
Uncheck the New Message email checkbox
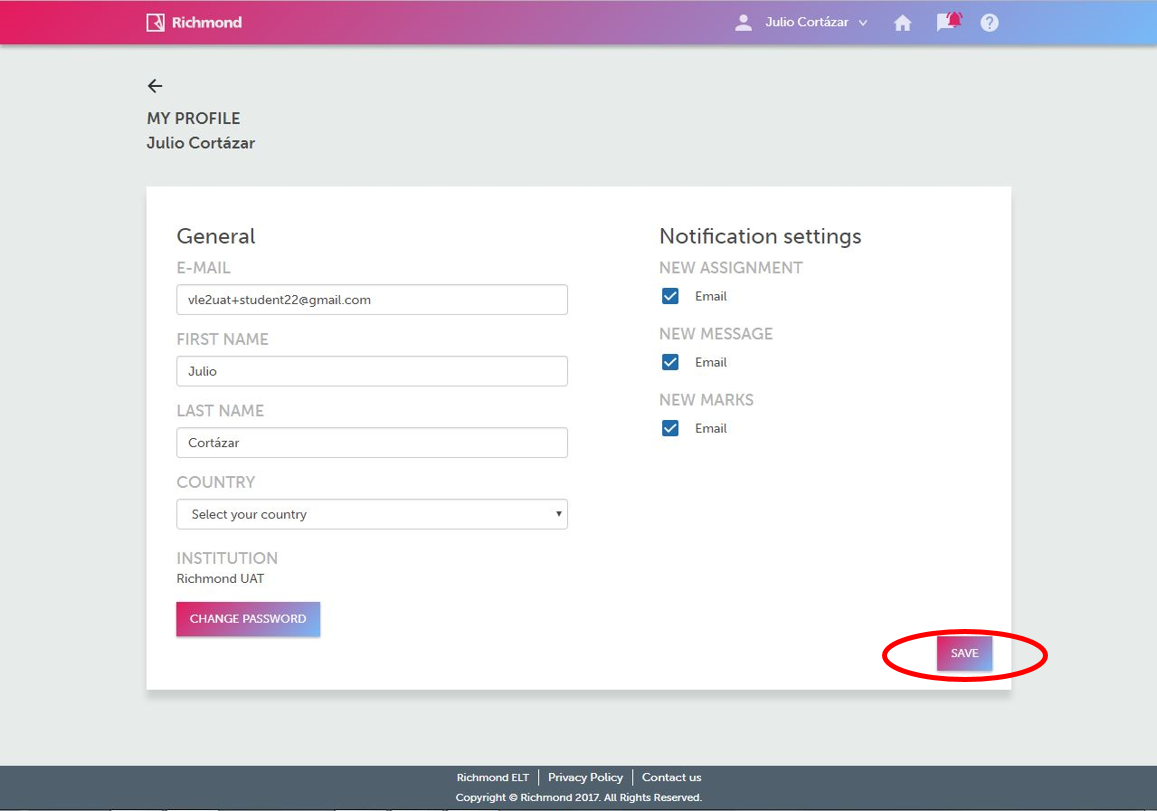coord(670,362)
